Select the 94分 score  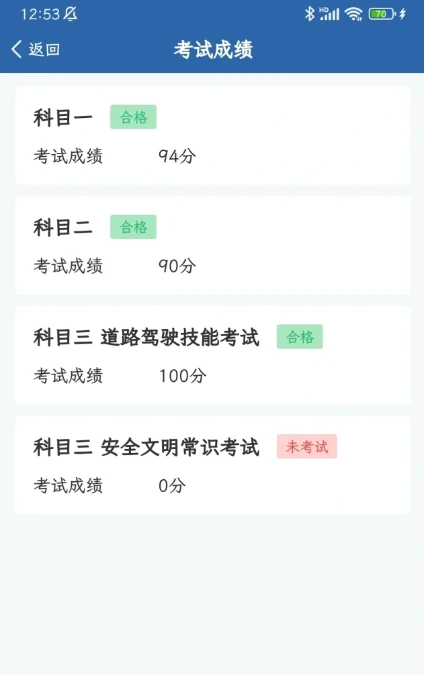177,156
